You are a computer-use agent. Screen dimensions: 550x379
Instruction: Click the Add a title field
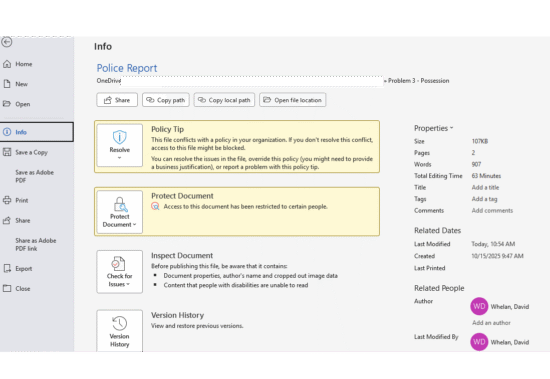point(485,187)
